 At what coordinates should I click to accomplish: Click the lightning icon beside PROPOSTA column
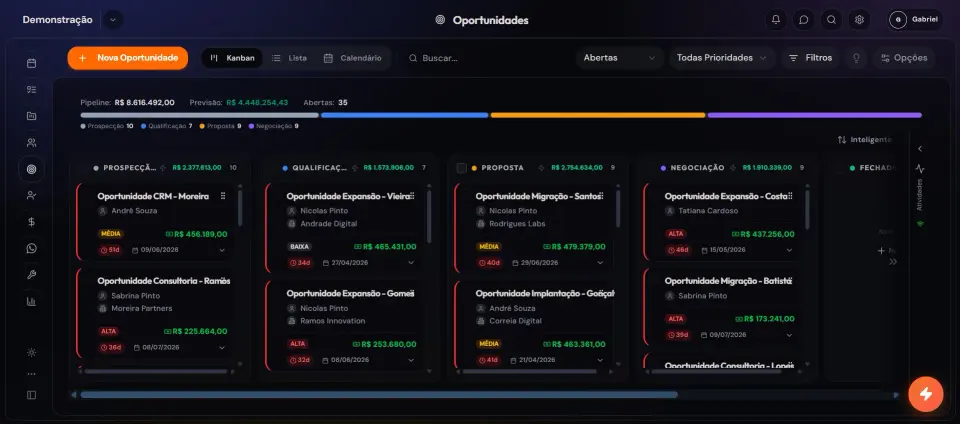(x=541, y=168)
